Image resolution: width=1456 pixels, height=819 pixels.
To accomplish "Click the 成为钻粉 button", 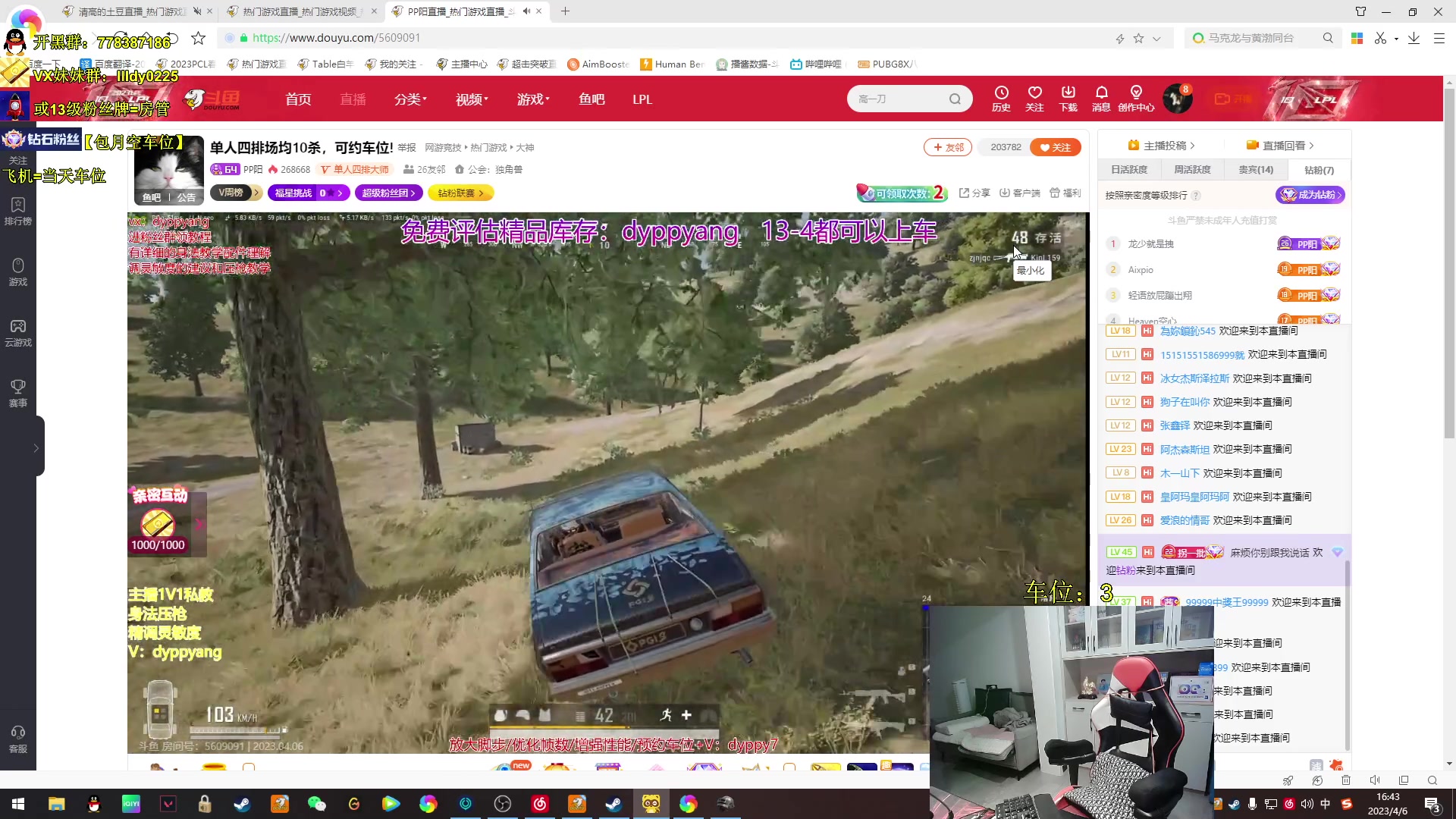I will pyautogui.click(x=1310, y=195).
